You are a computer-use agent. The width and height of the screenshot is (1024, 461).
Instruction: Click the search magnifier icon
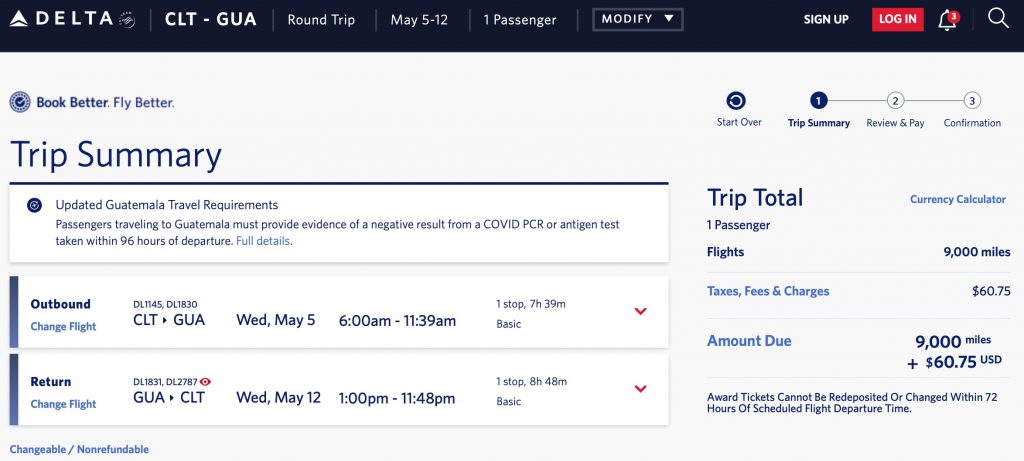(x=997, y=18)
